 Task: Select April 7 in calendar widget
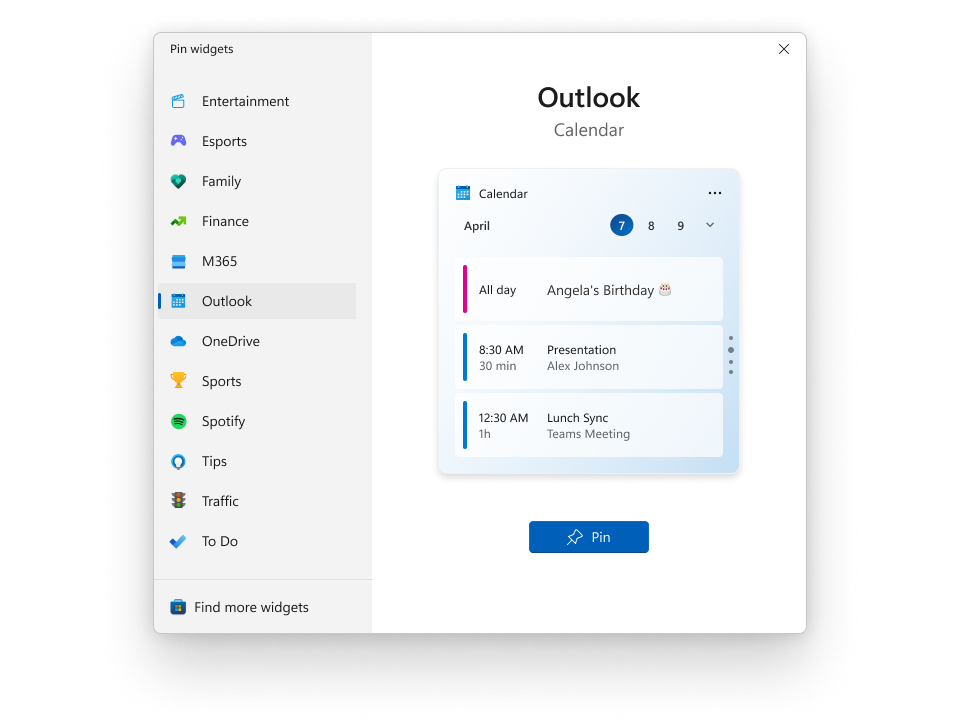point(621,225)
